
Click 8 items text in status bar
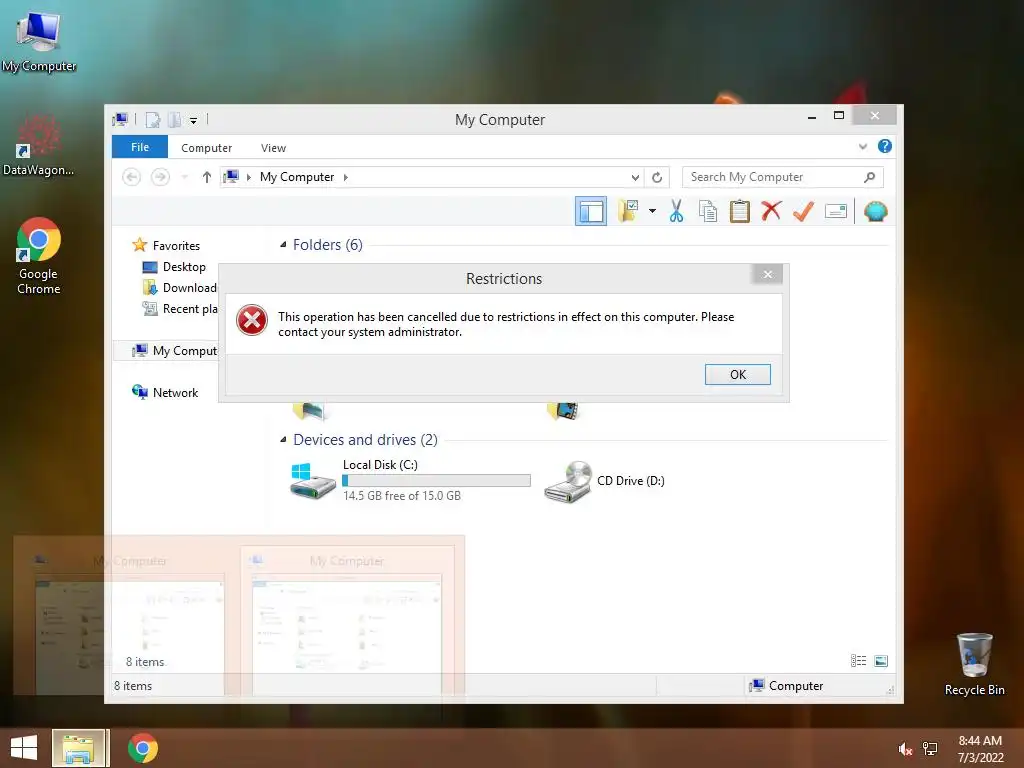(133, 686)
